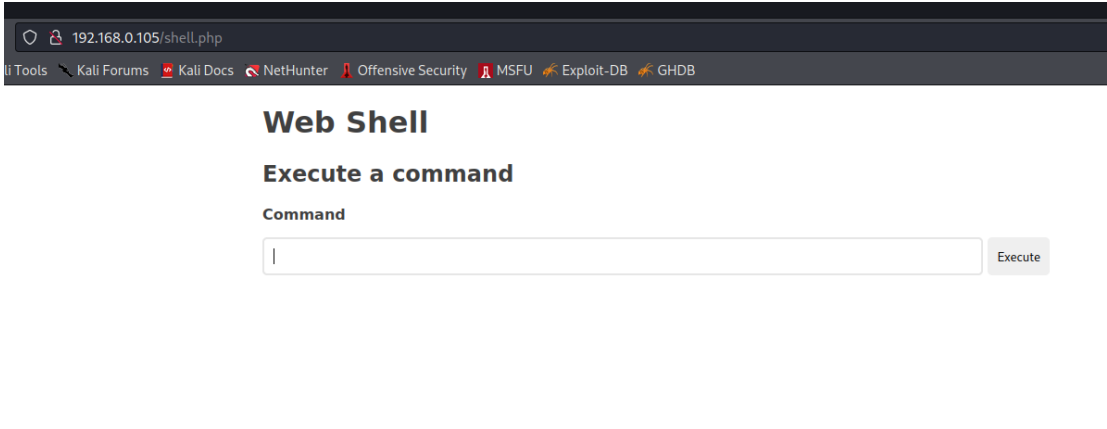
Task: Open the Kali Tools bookmark
Action: coord(25,71)
